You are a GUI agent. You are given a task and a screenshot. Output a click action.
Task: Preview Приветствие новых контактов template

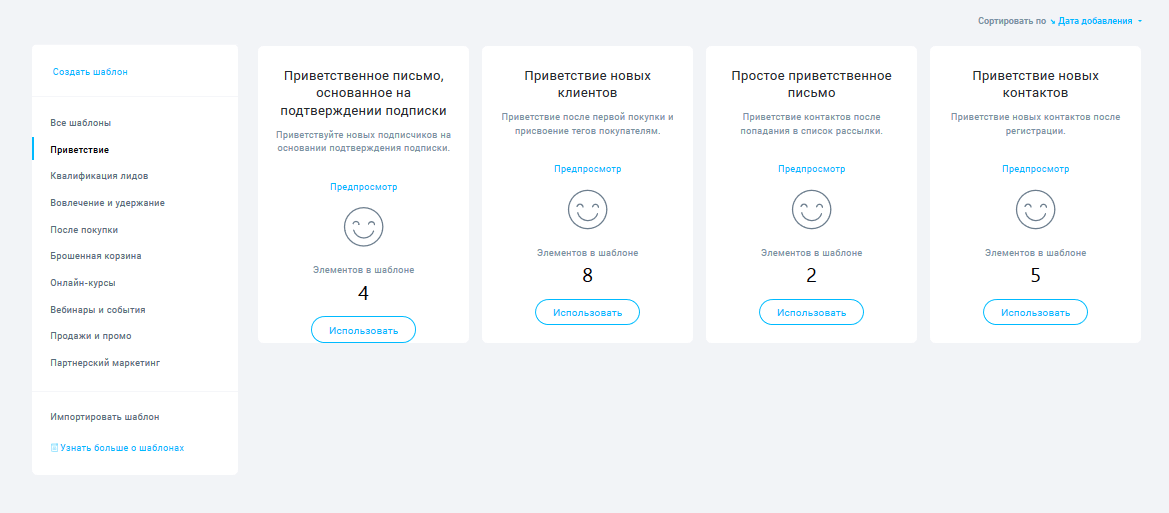click(x=1036, y=169)
